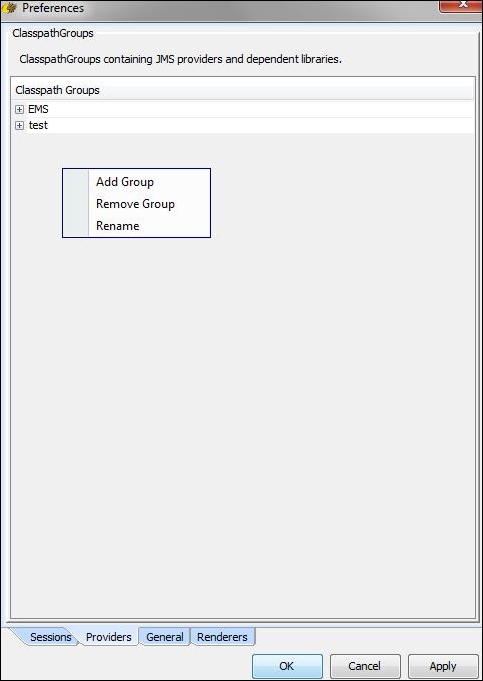Select the Providers tab
Viewport: 483px width, 681px height.
click(109, 637)
